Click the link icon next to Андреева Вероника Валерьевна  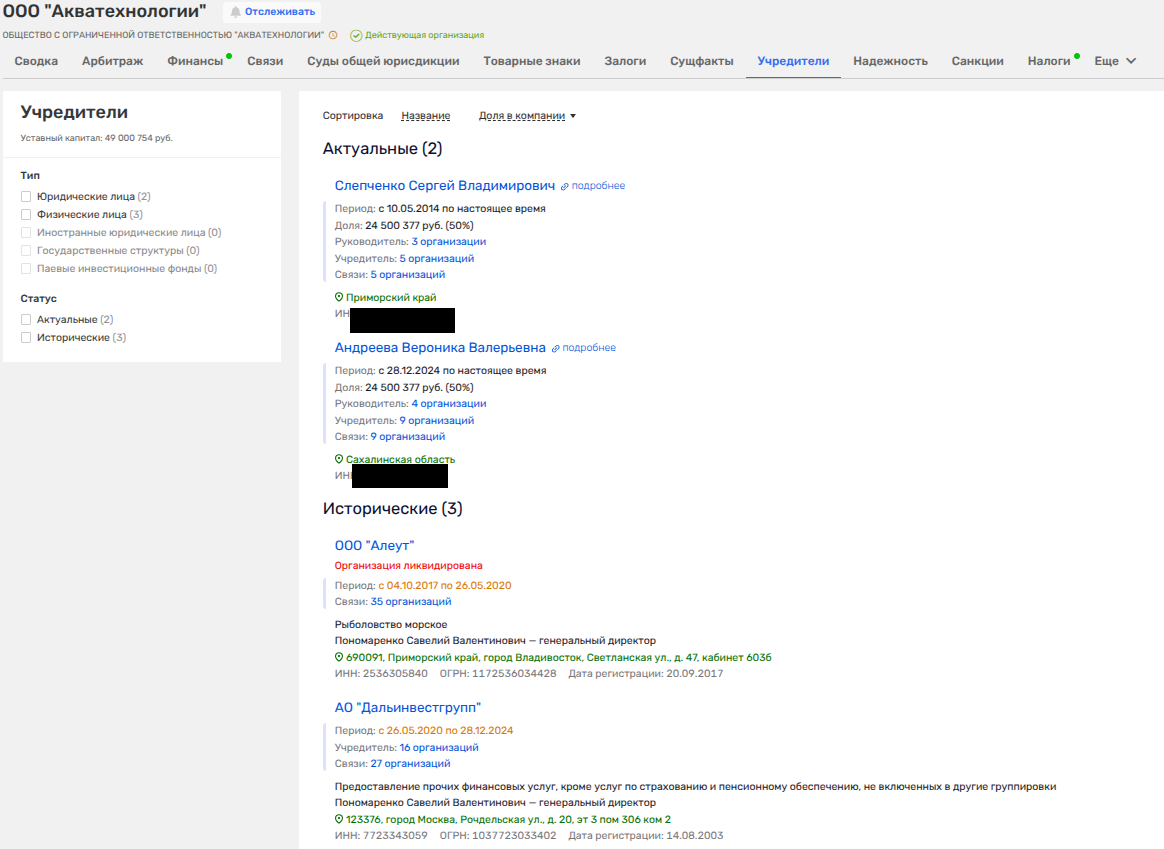tap(555, 348)
